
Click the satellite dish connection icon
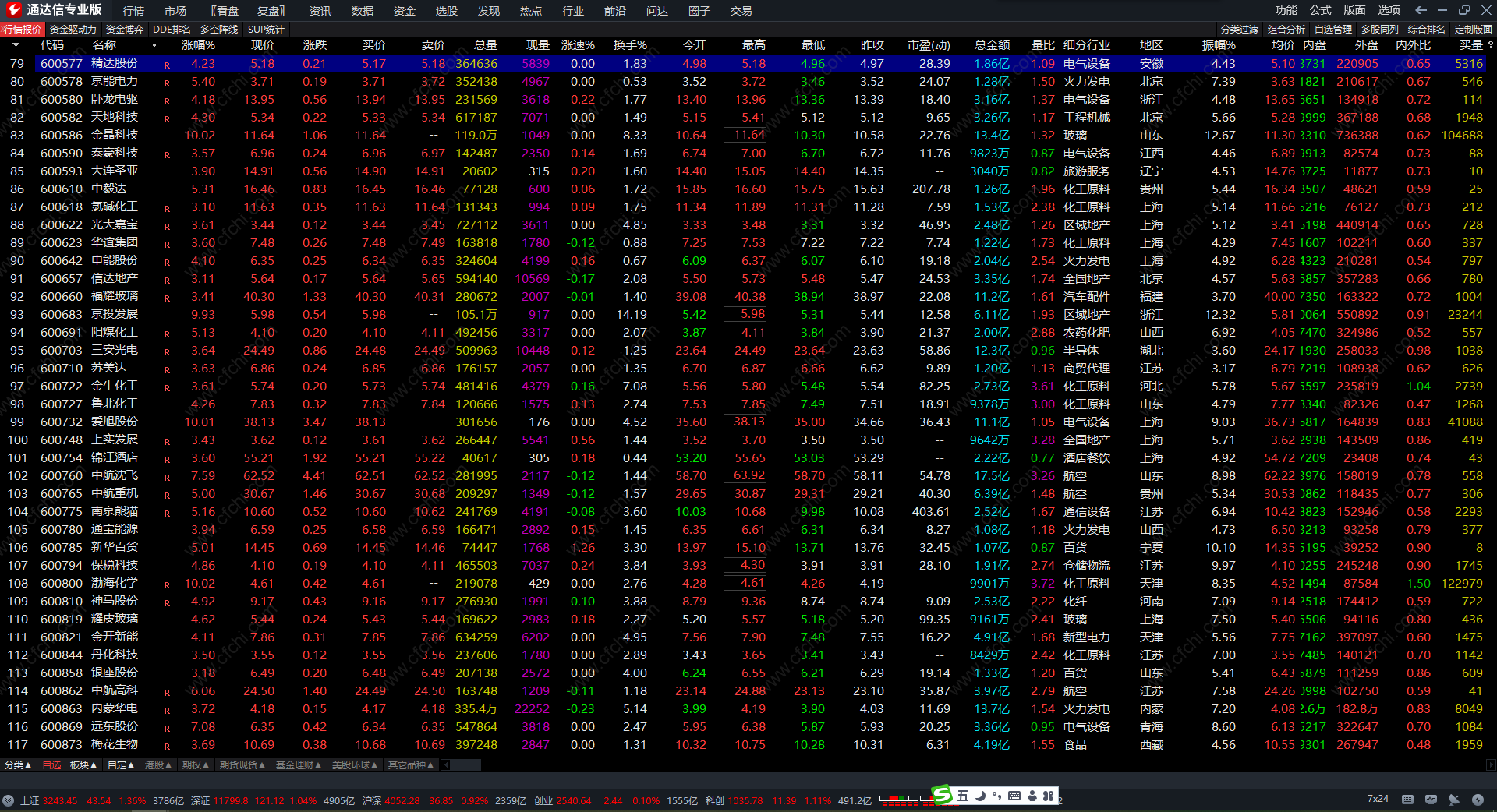pyautogui.click(x=1454, y=800)
